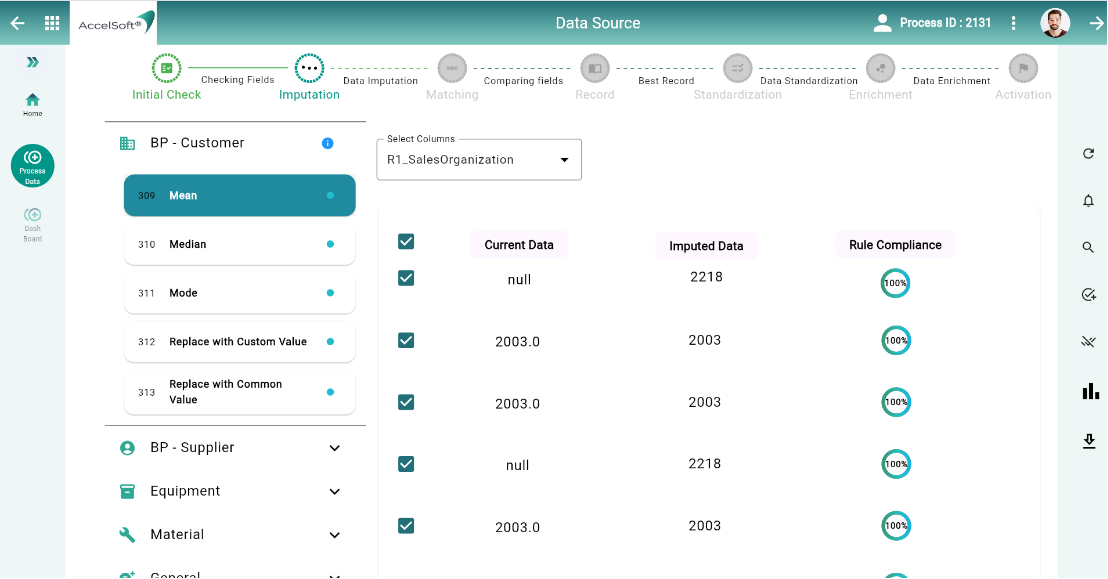Click the info icon beside BP - Customer
Viewport: 1108px width, 579px height.
[327, 143]
